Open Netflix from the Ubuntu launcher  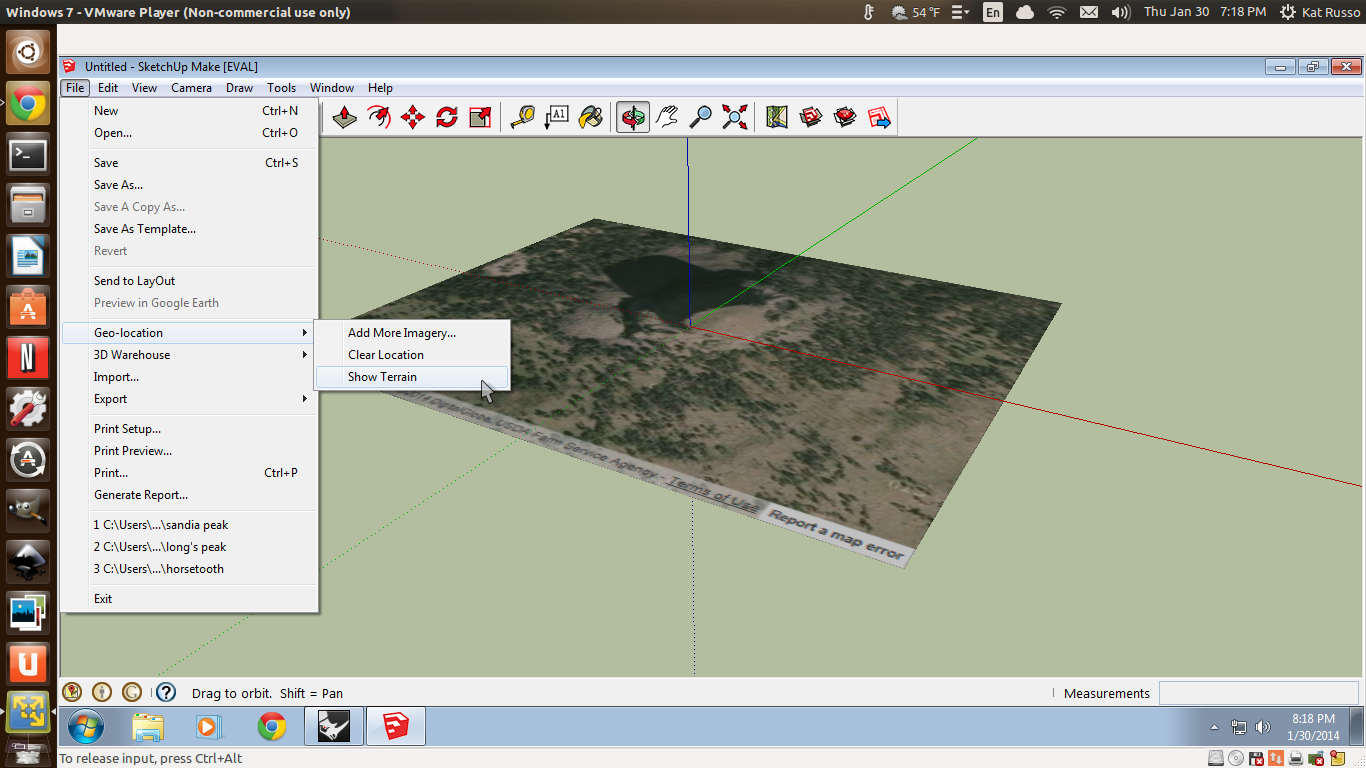(x=28, y=356)
